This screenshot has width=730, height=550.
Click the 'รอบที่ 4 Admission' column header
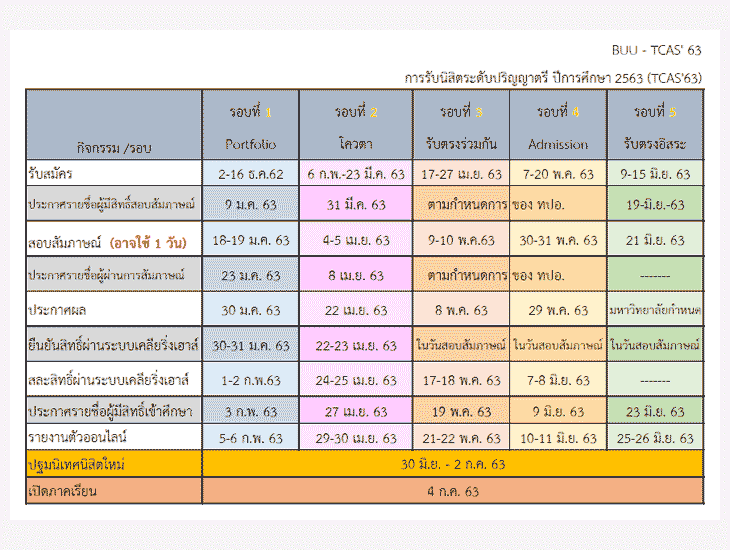coord(558,124)
